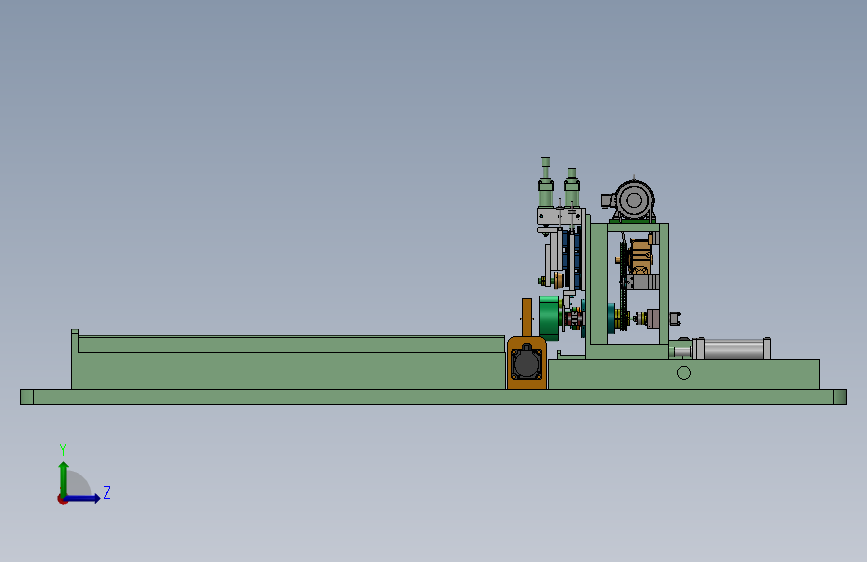
Task: Select the bright green pulley wheel beside the frame
Action: 550,318
